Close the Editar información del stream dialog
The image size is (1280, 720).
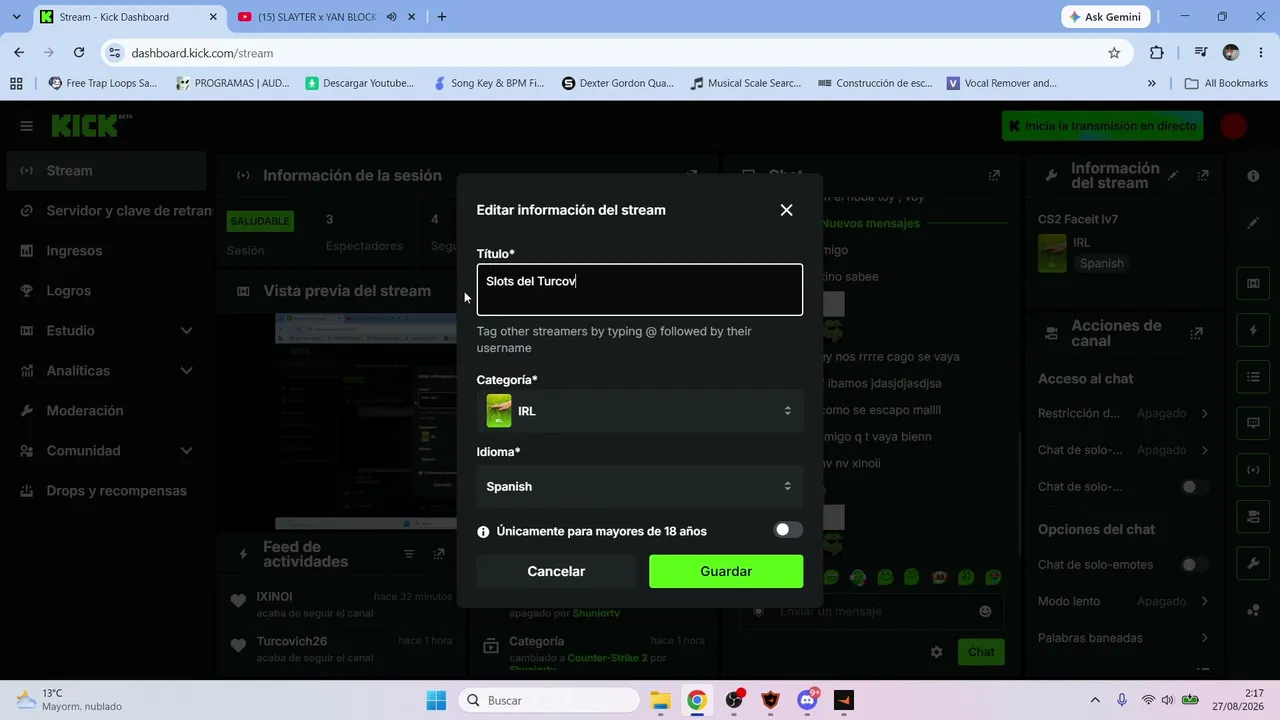click(x=786, y=210)
